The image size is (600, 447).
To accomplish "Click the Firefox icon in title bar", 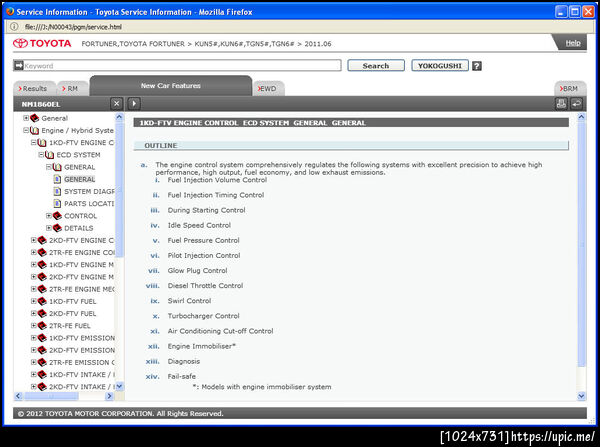I will click(10, 11).
